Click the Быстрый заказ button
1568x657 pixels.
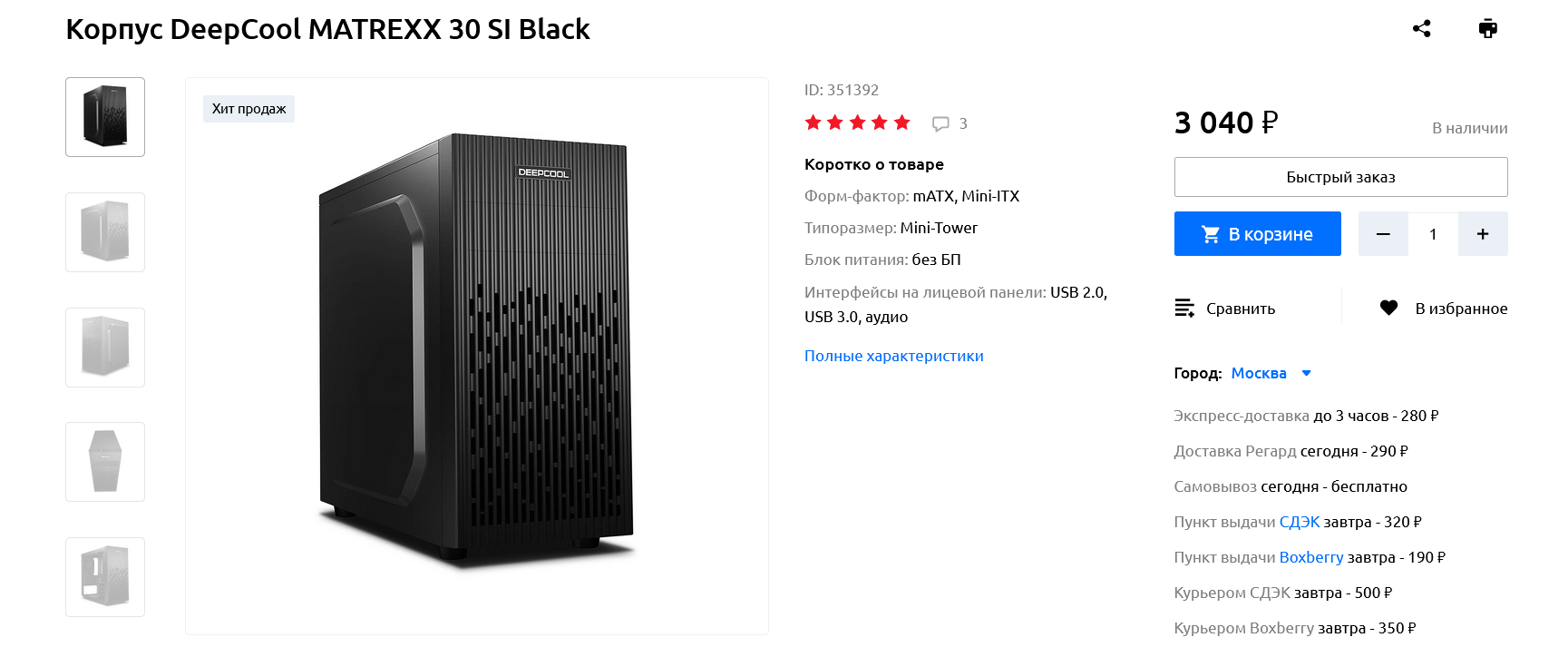coord(1340,177)
